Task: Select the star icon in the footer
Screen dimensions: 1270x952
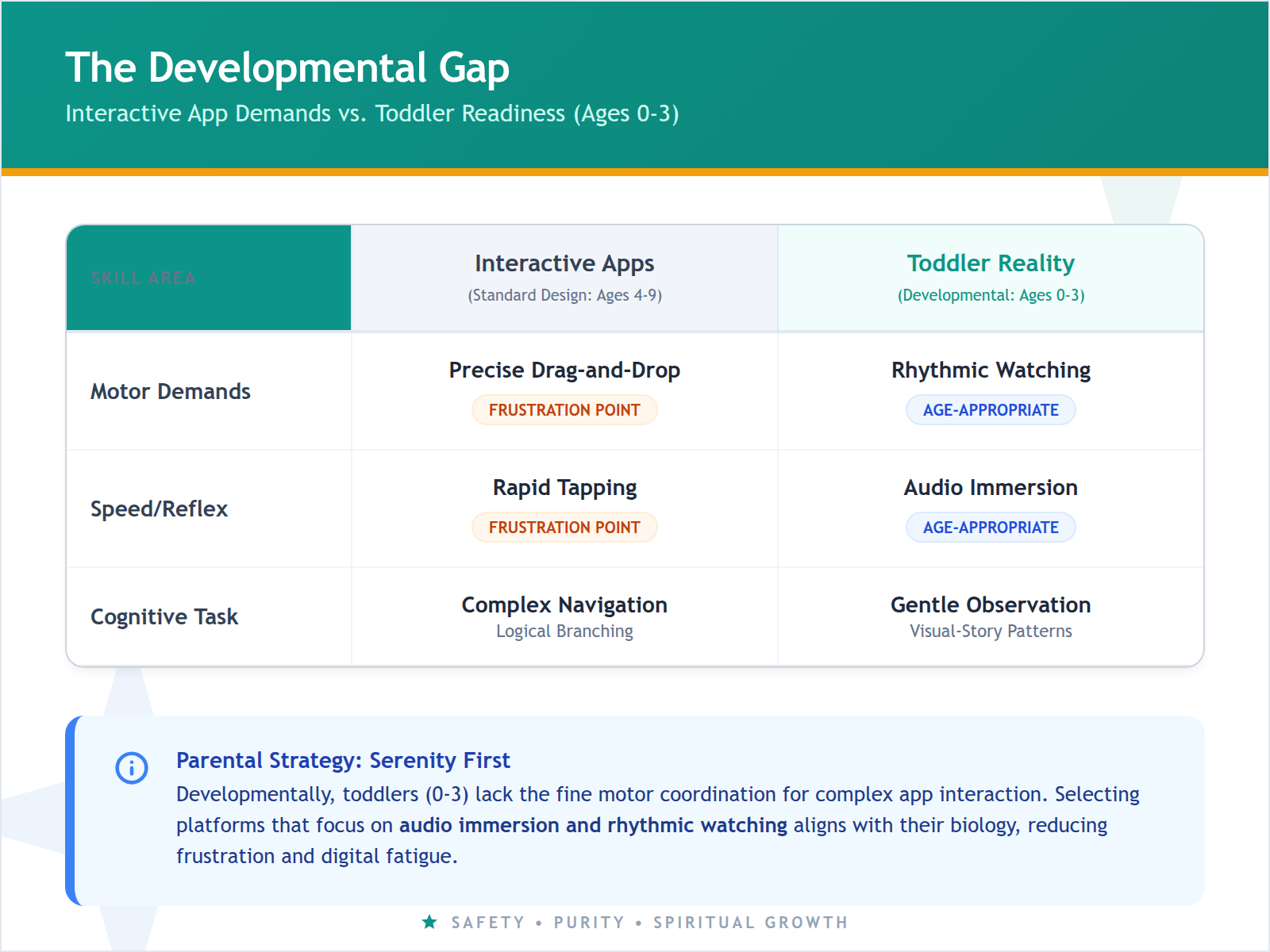Action: coord(429,922)
